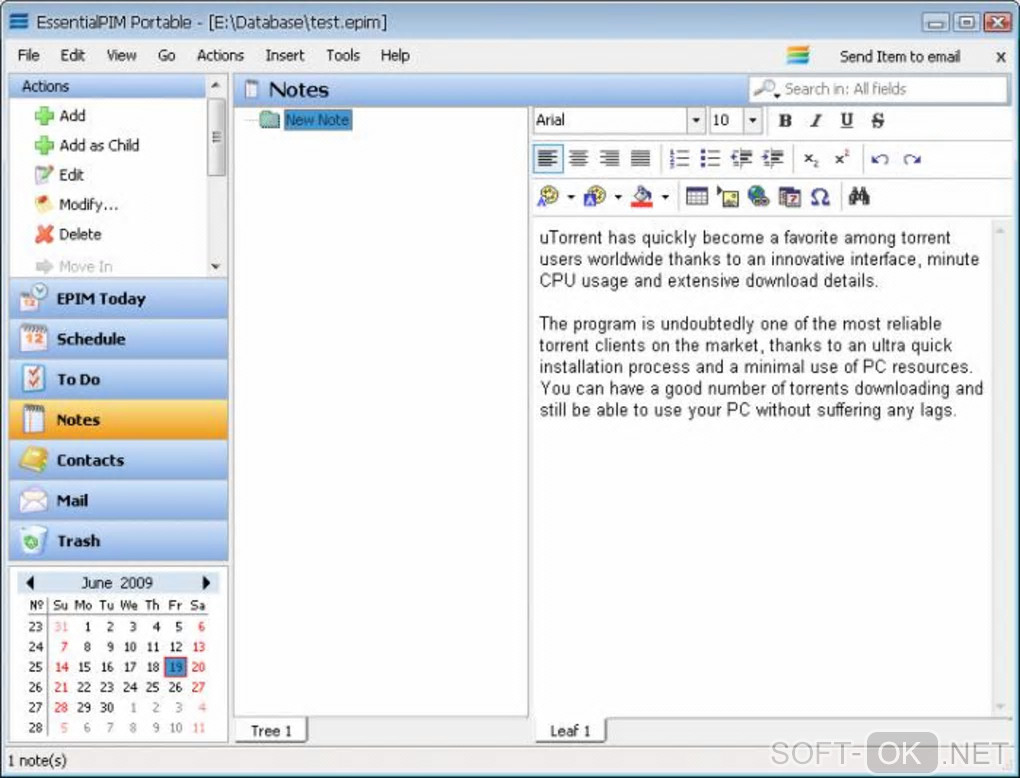Toggle underline formatting
Screen dimensions: 1020x778
pyautogui.click(x=846, y=120)
